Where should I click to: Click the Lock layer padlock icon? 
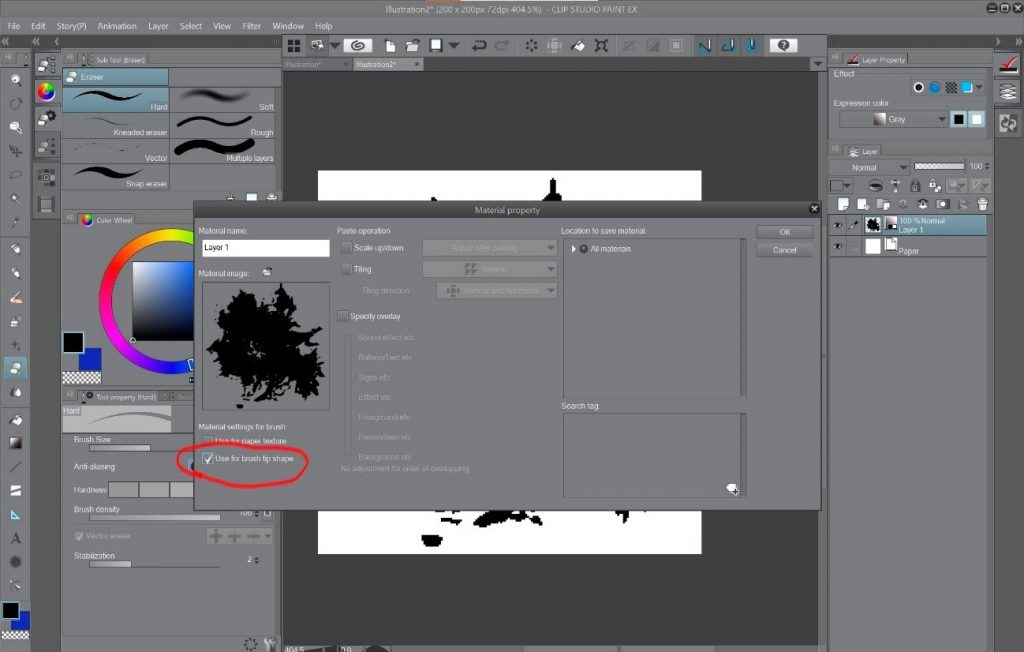915,186
